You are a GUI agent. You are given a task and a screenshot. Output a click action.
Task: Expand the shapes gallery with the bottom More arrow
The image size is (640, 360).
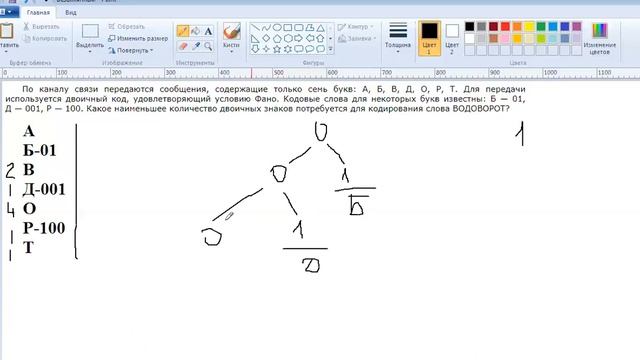(330, 49)
